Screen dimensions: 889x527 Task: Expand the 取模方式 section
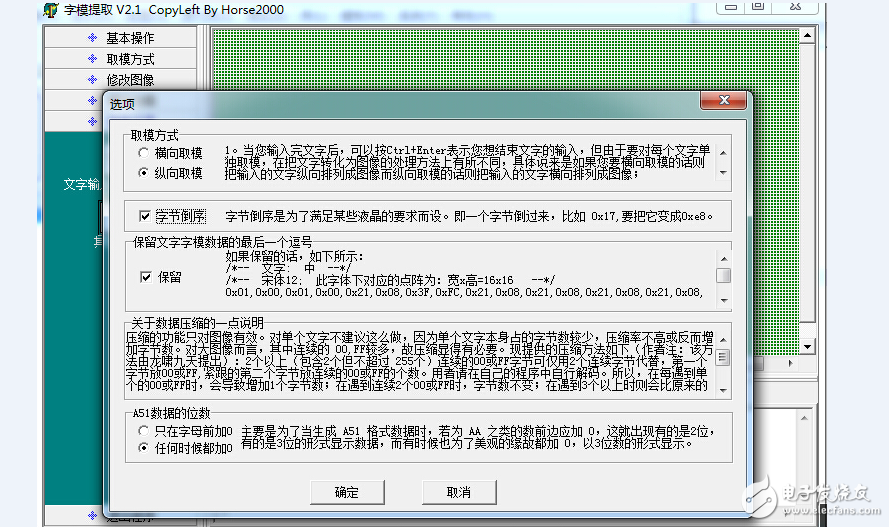(130, 59)
